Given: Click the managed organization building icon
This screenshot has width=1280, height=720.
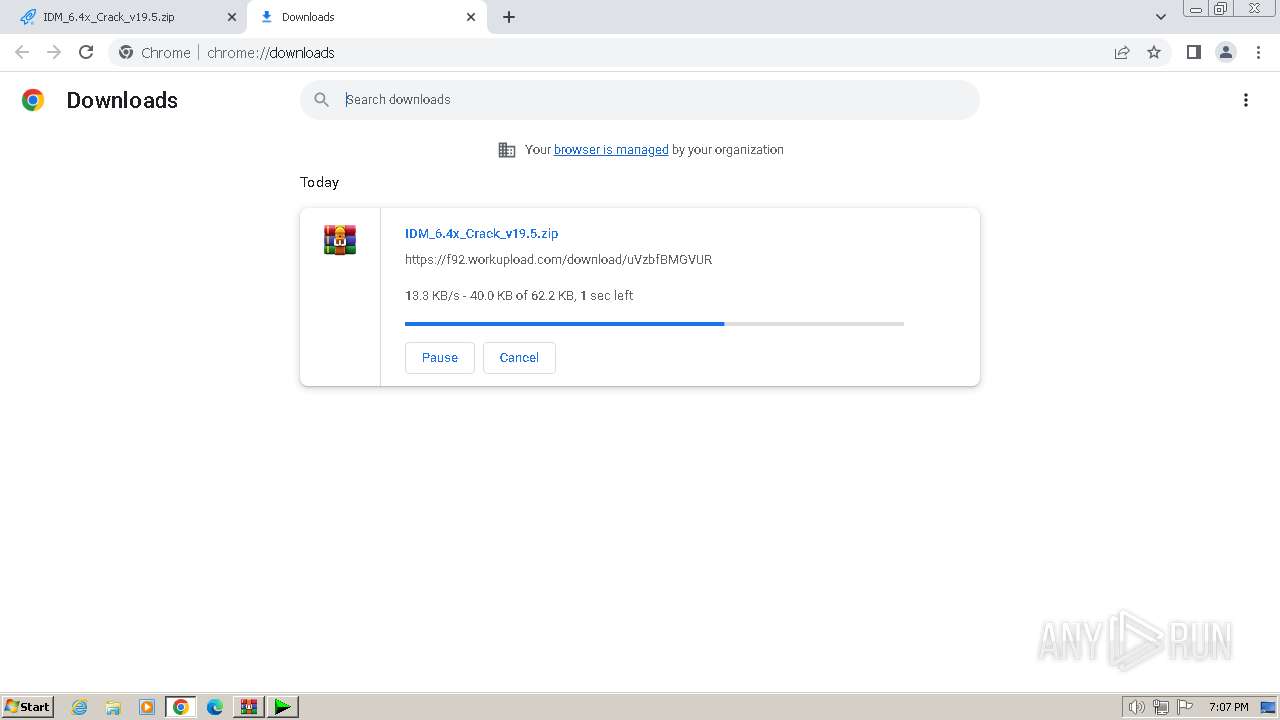Looking at the screenshot, I should [507, 150].
